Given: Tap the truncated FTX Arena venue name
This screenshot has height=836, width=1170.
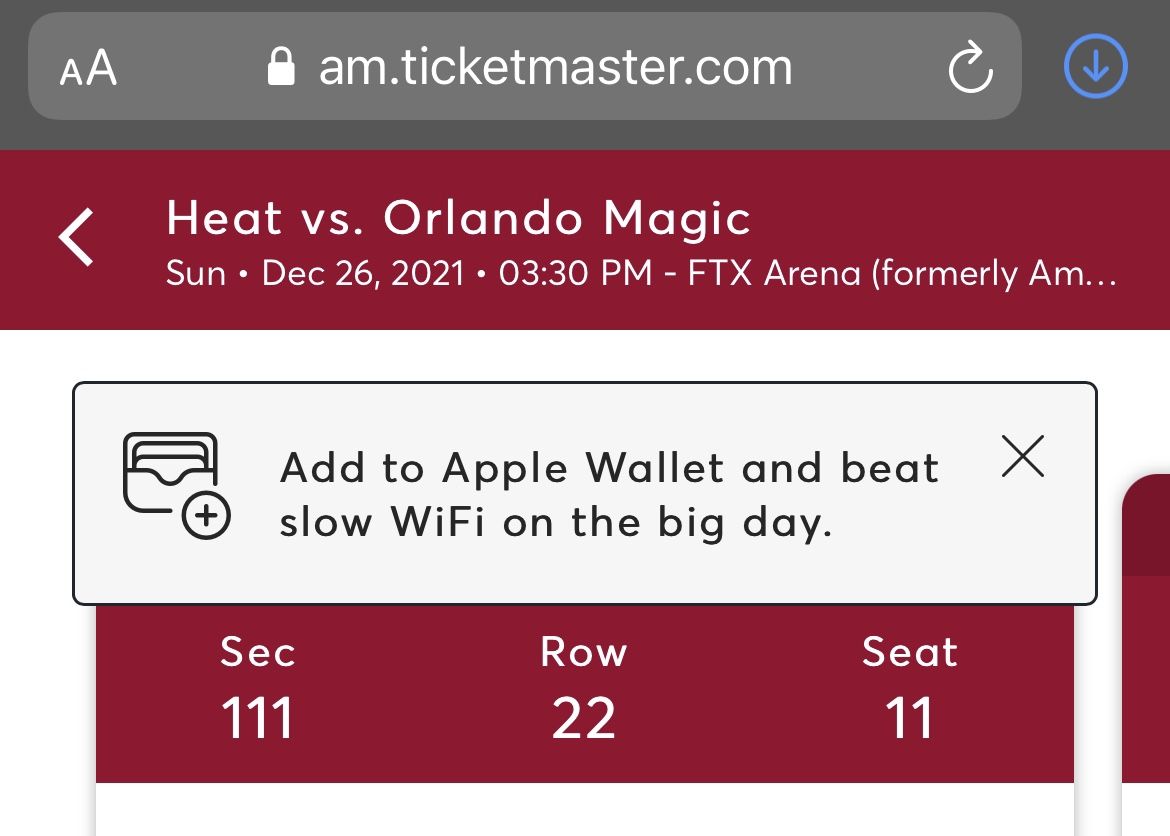Looking at the screenshot, I should [x=902, y=273].
